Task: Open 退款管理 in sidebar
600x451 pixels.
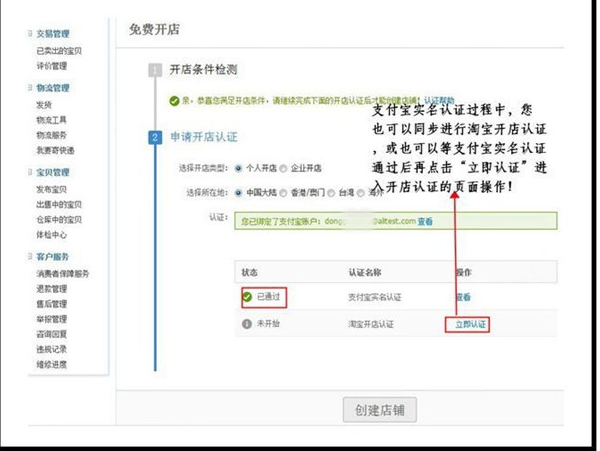Action: coord(52,289)
